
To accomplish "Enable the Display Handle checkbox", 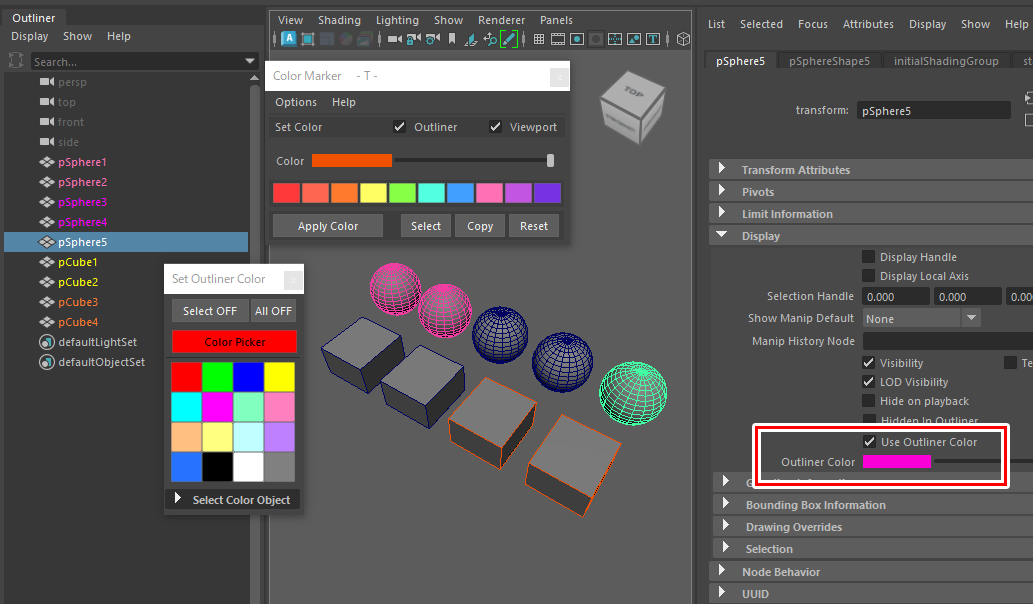I will click(x=868, y=256).
